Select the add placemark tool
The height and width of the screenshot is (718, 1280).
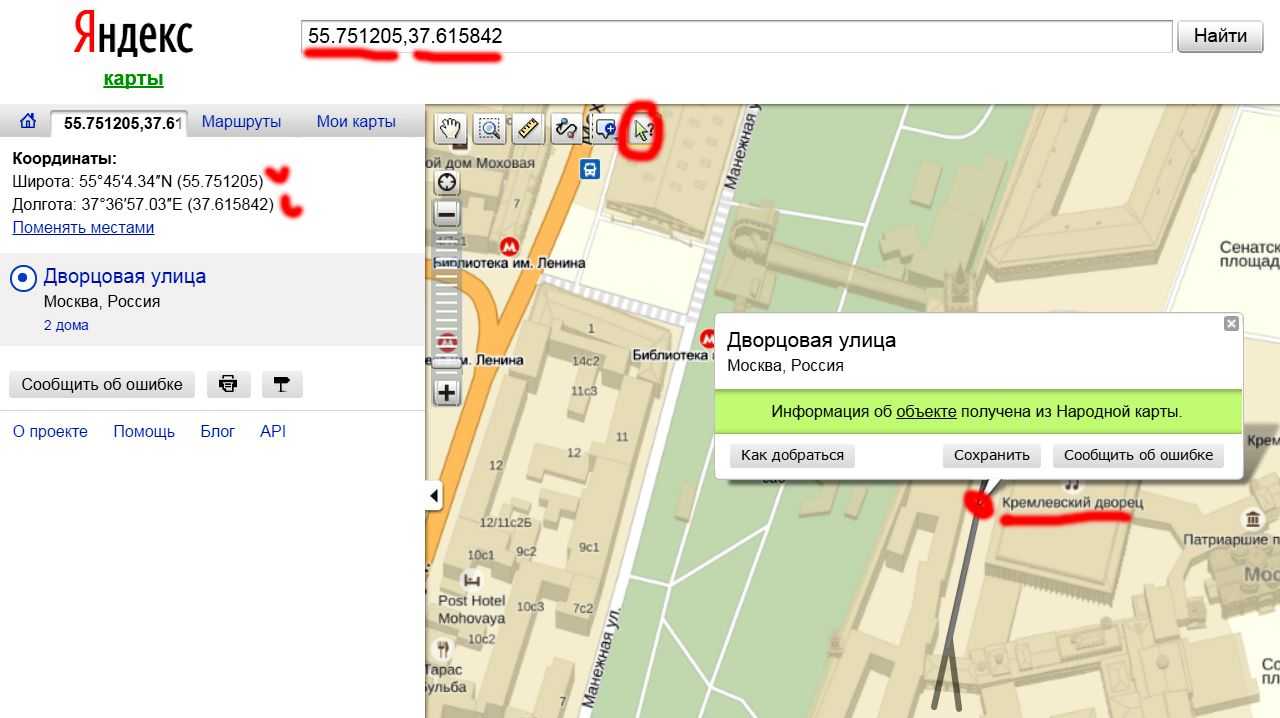click(605, 128)
